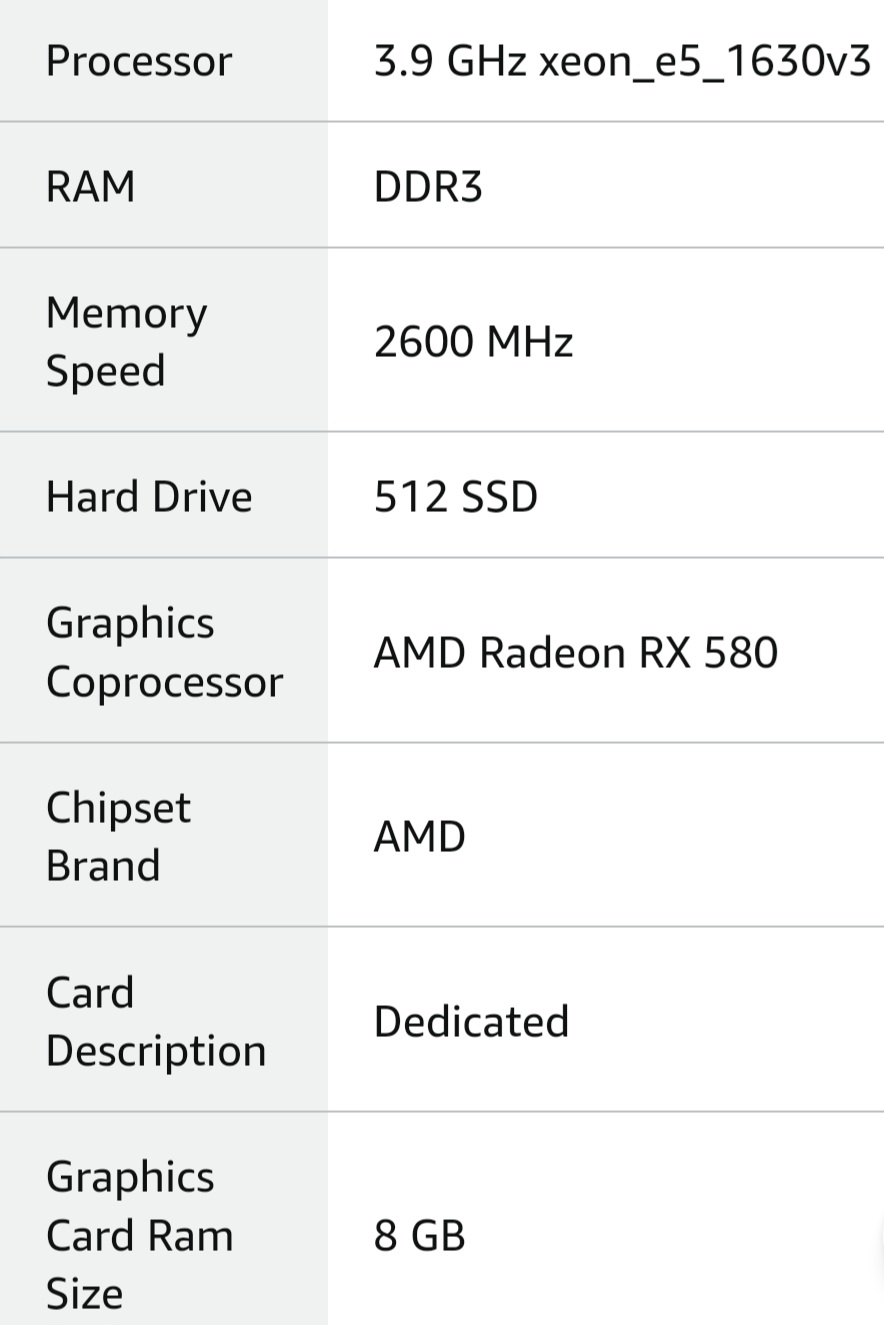The image size is (884, 1325).
Task: Select the DDR3 value text
Action: [428, 187]
